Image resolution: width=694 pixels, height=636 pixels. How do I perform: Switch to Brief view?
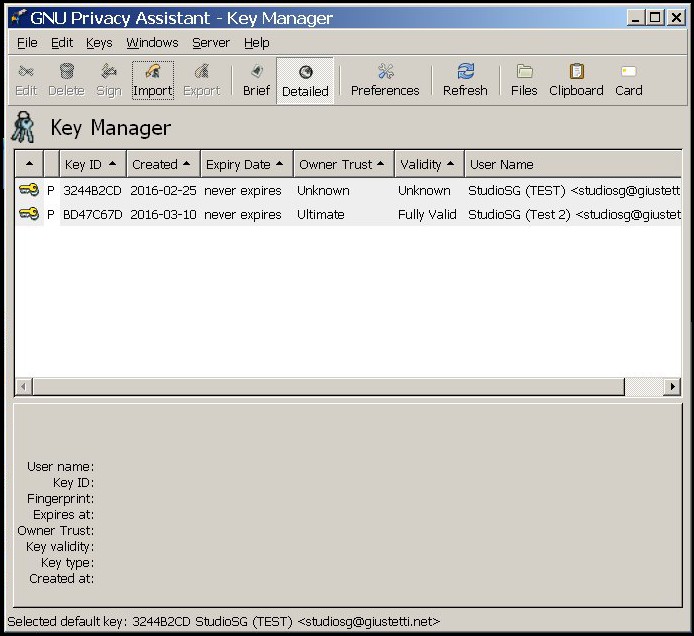[256, 81]
